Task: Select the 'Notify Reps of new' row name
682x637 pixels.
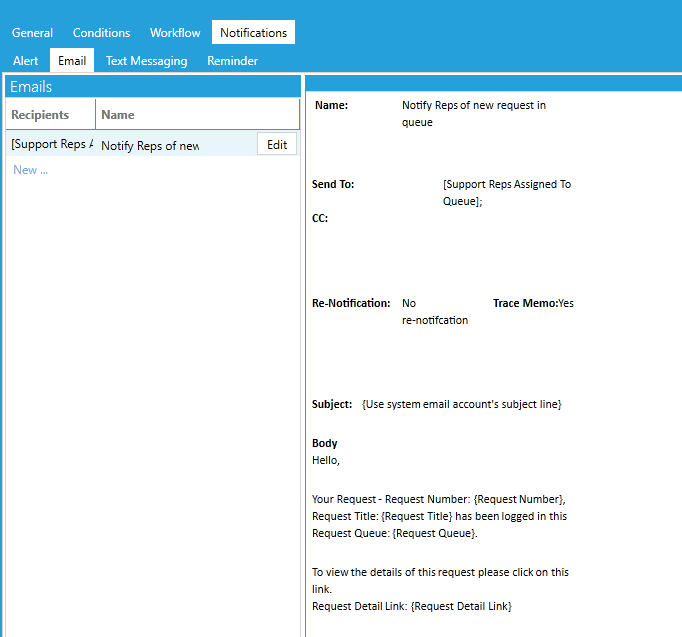Action: 150,146
